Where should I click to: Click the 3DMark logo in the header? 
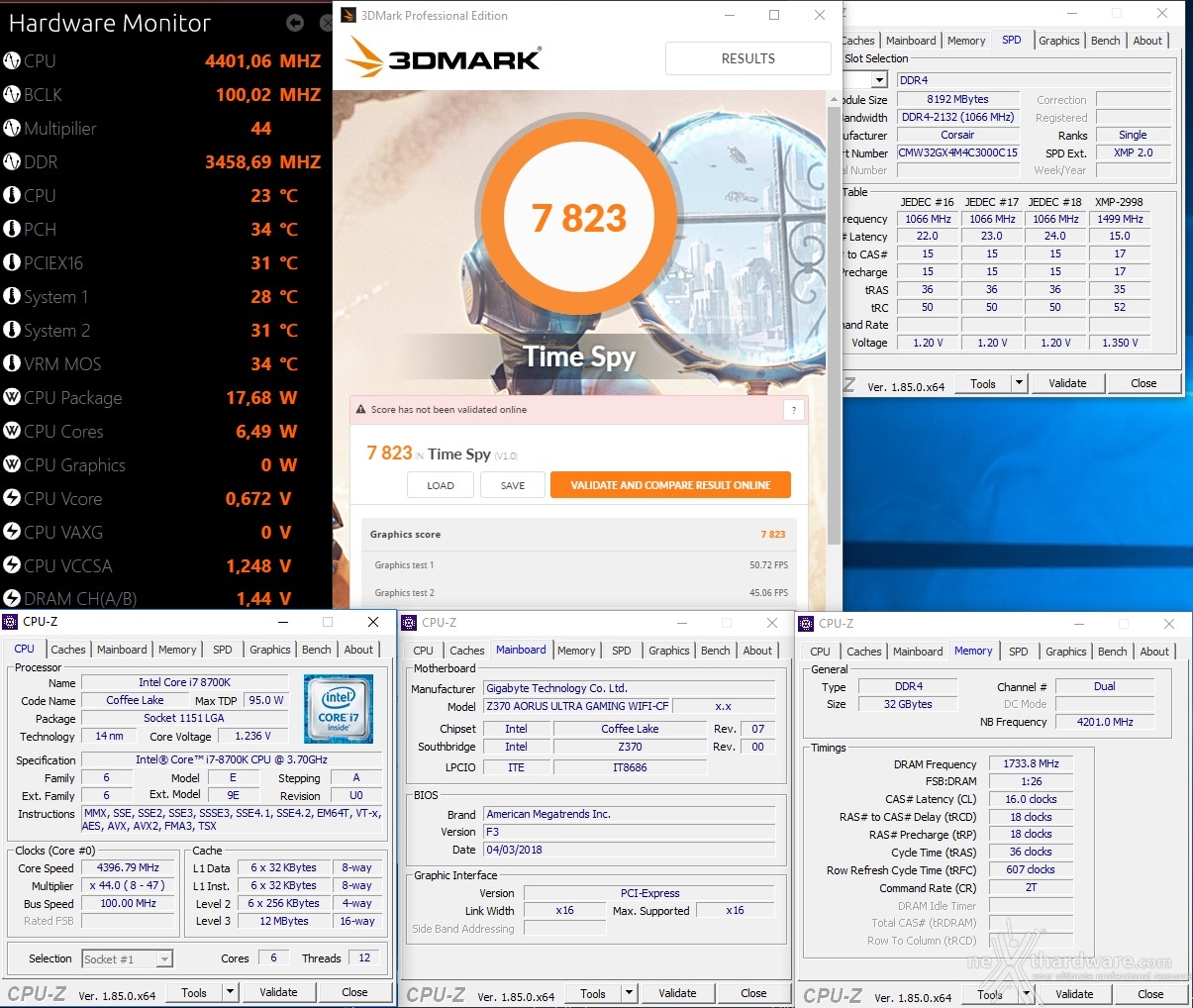[443, 58]
